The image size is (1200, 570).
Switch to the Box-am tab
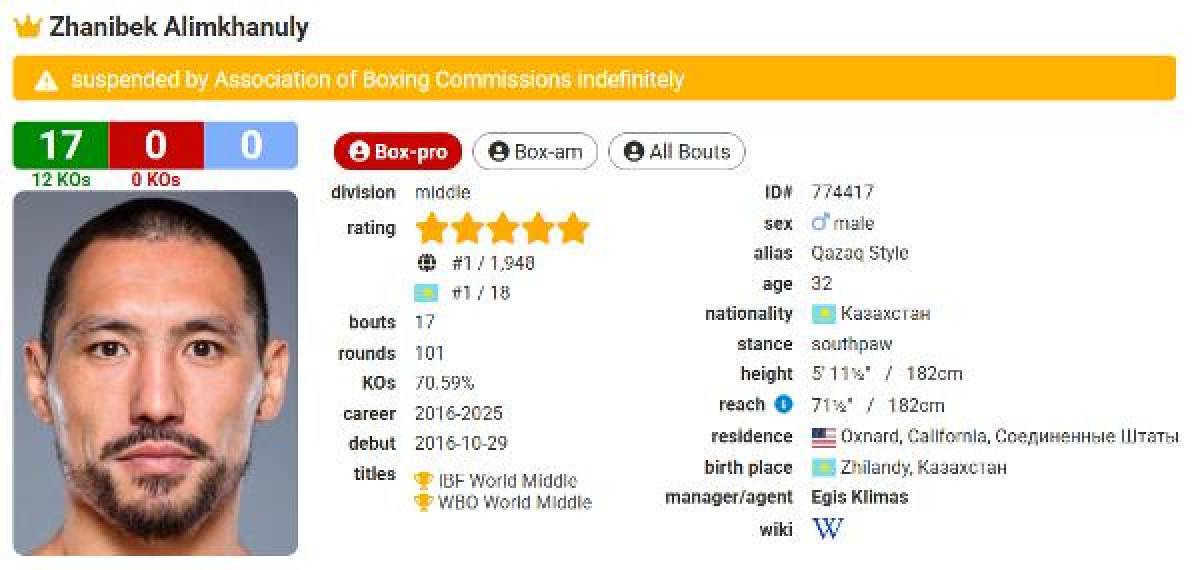pyautogui.click(x=534, y=152)
